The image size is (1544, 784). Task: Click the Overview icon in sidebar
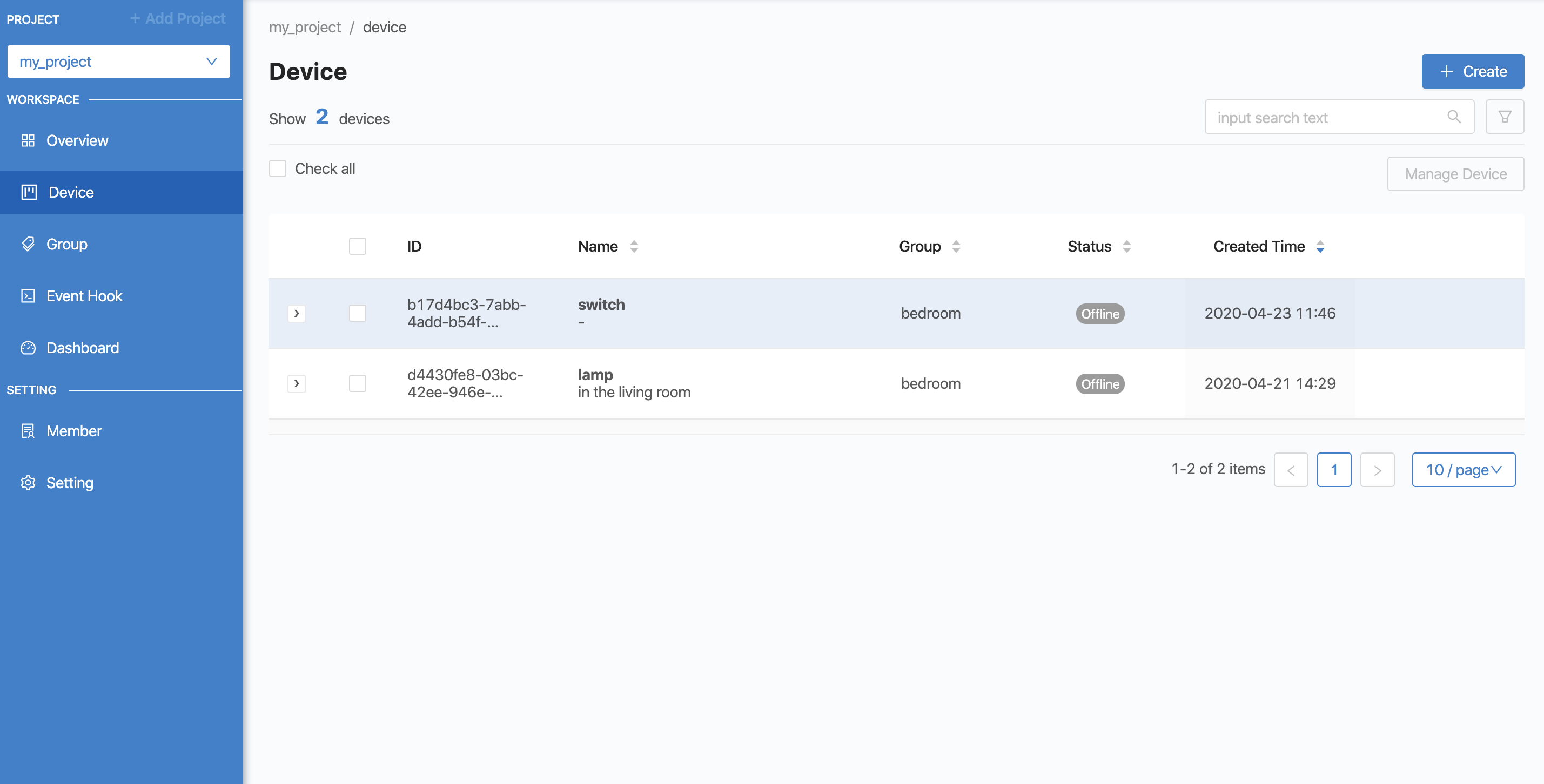(28, 140)
